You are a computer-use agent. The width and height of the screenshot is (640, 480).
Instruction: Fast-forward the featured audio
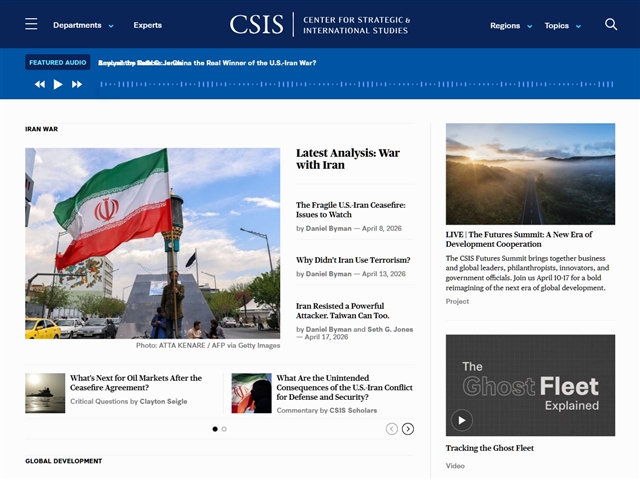tap(77, 84)
